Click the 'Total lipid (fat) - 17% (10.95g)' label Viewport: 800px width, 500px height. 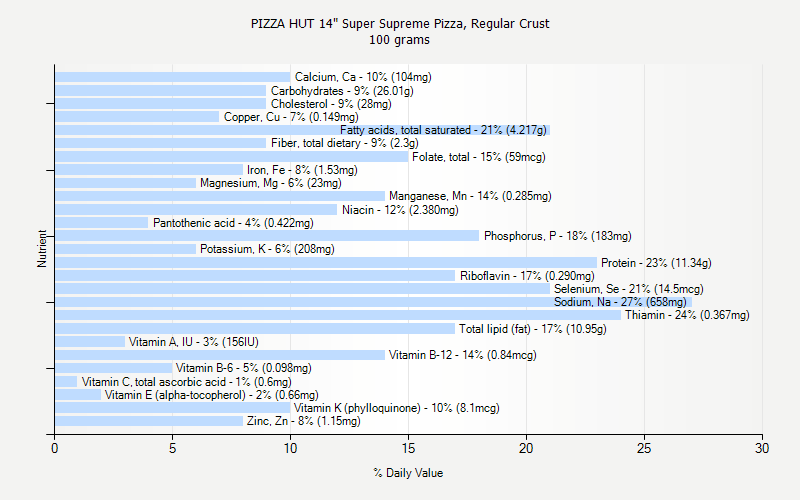point(533,329)
